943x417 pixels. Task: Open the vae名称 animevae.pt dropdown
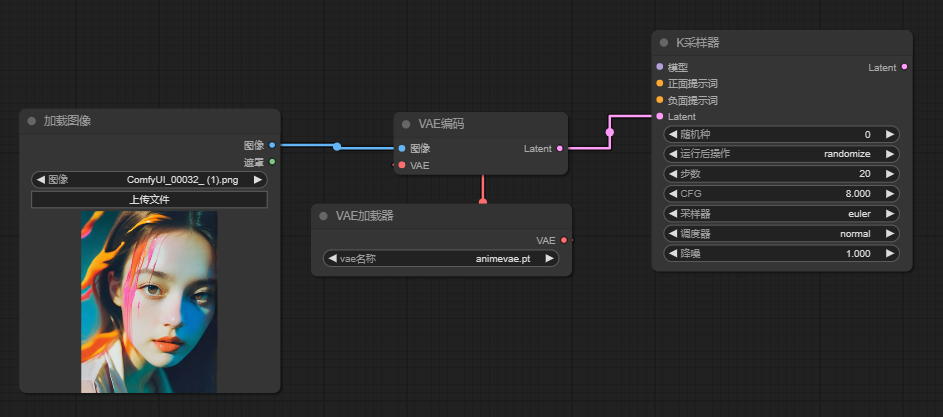click(441, 258)
